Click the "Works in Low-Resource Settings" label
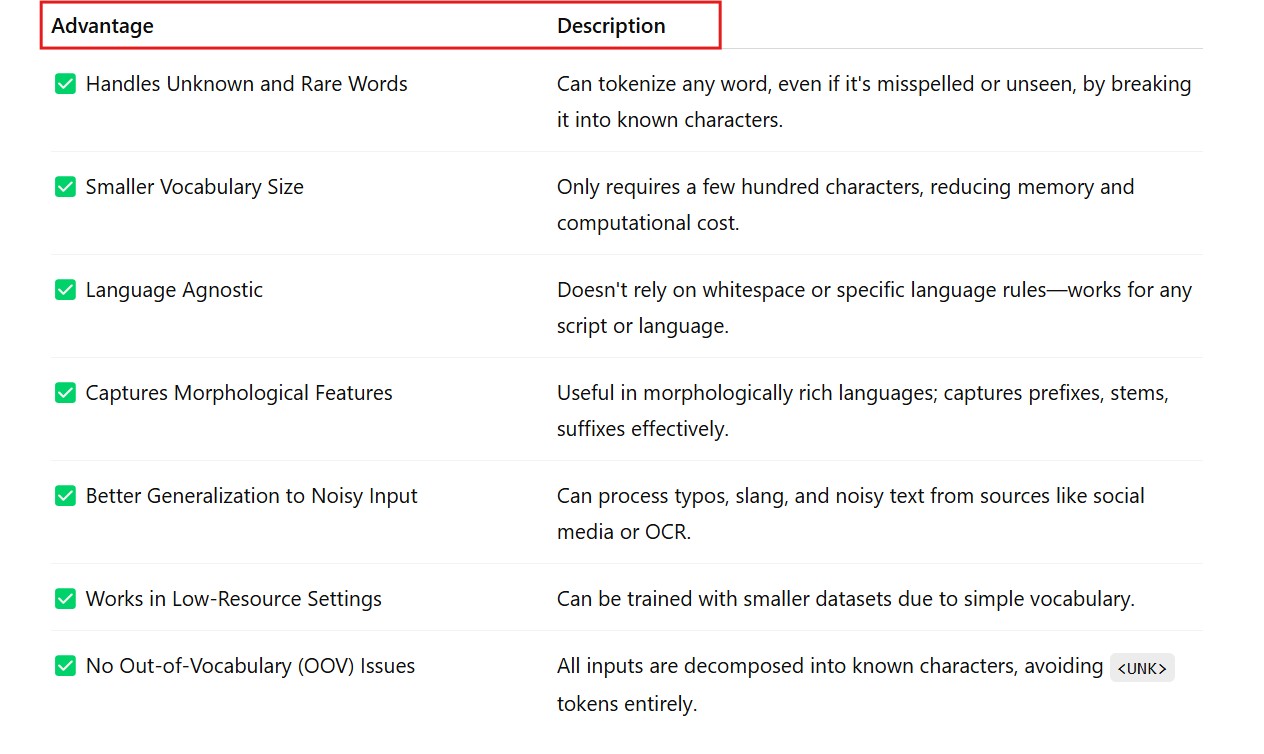Image resolution: width=1264 pixels, height=754 pixels. click(x=233, y=599)
